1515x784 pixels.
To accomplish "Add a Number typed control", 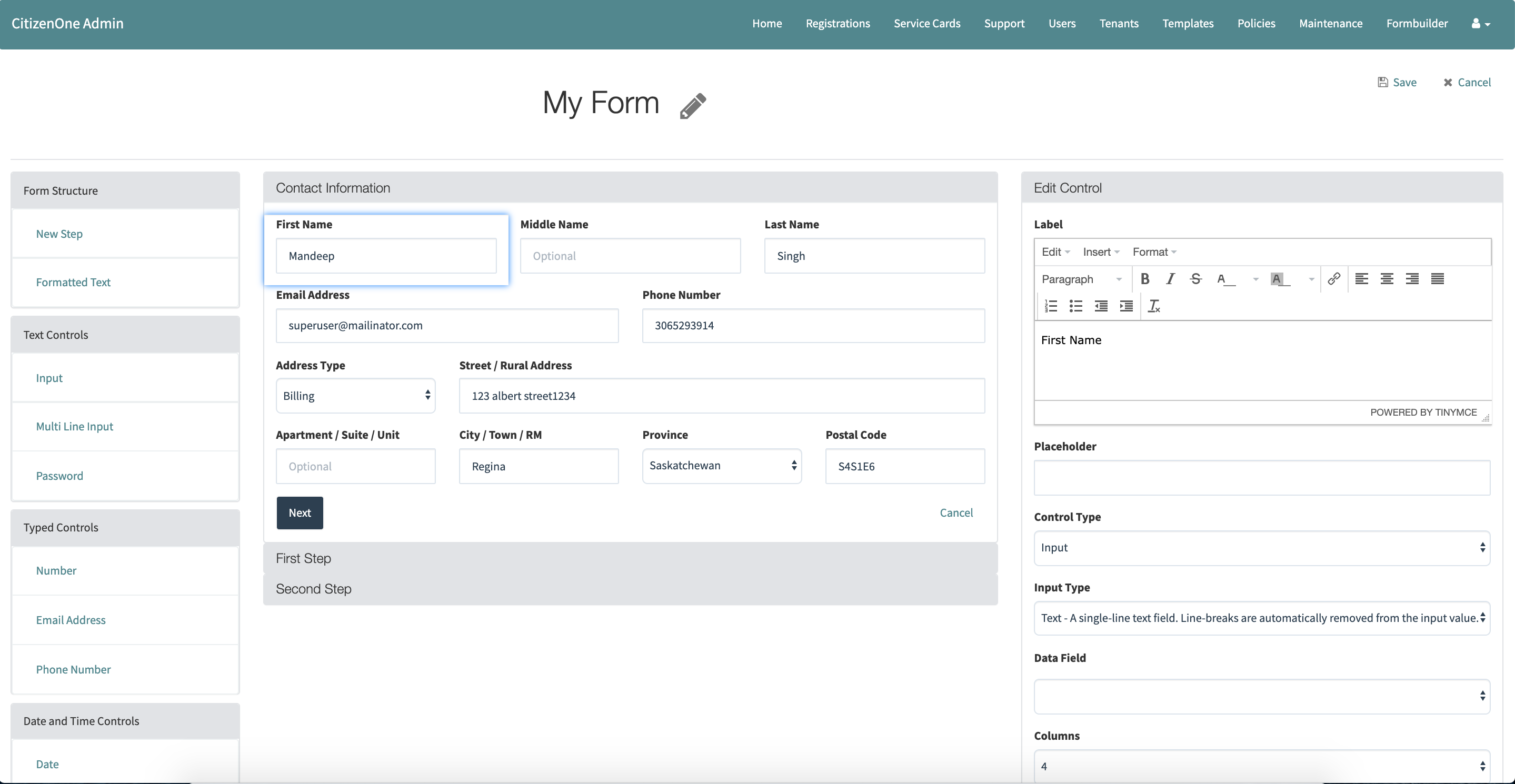I will [x=125, y=571].
